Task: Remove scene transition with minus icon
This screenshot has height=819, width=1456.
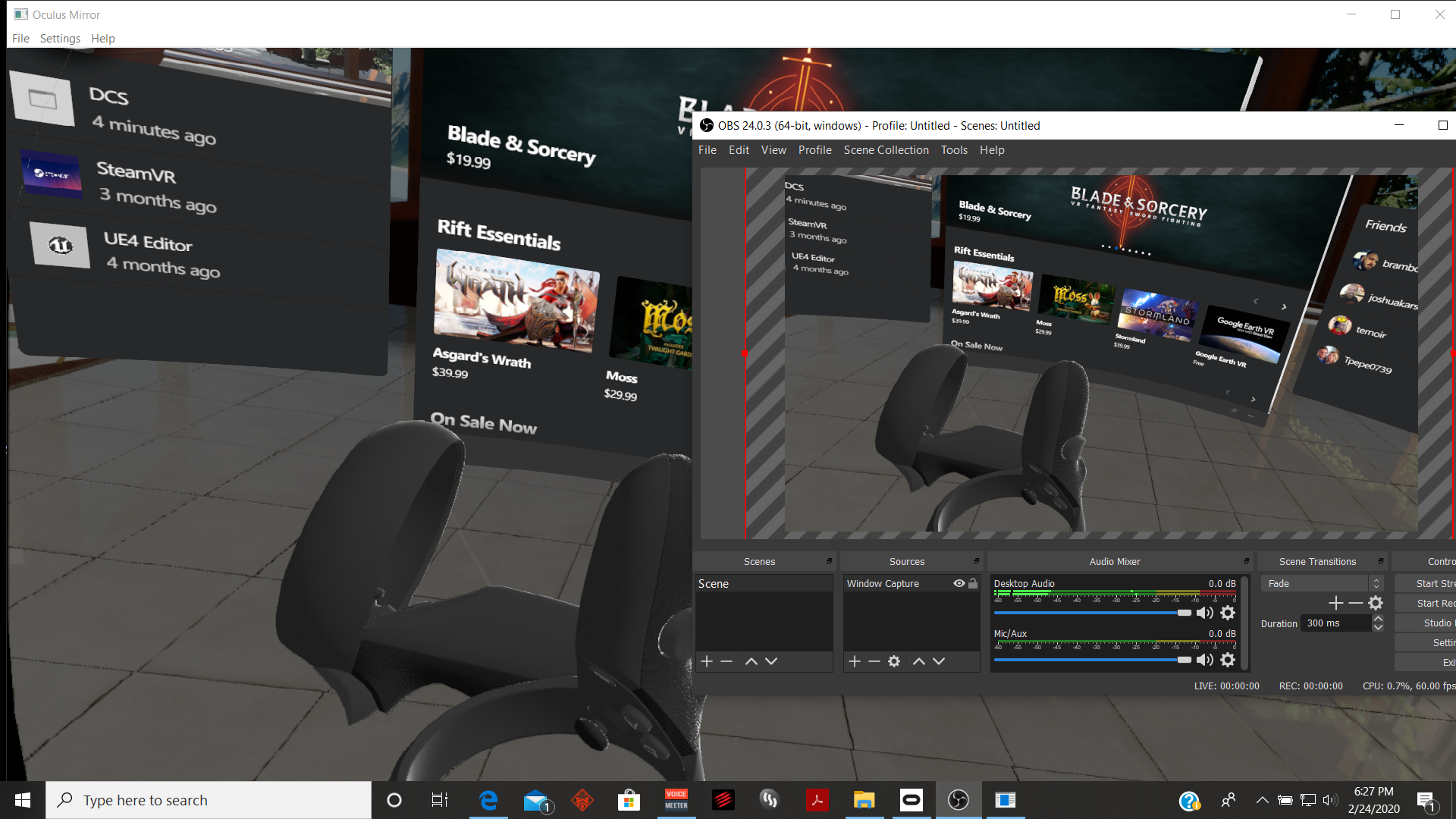Action: click(1356, 603)
